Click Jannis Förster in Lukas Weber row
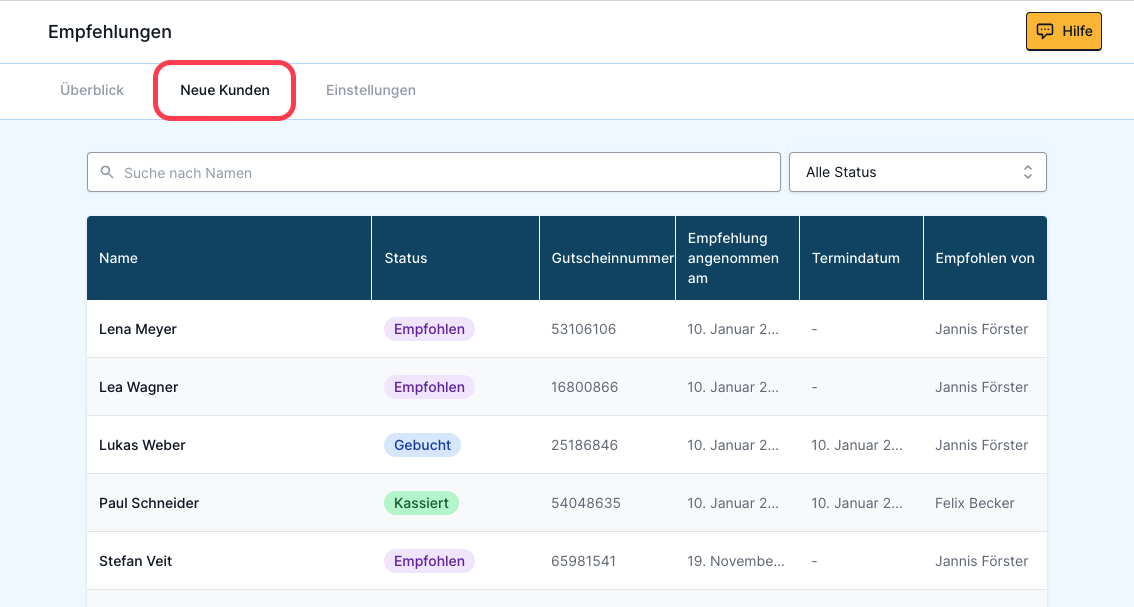Screen dimensions: 1134x607 coord(981,445)
